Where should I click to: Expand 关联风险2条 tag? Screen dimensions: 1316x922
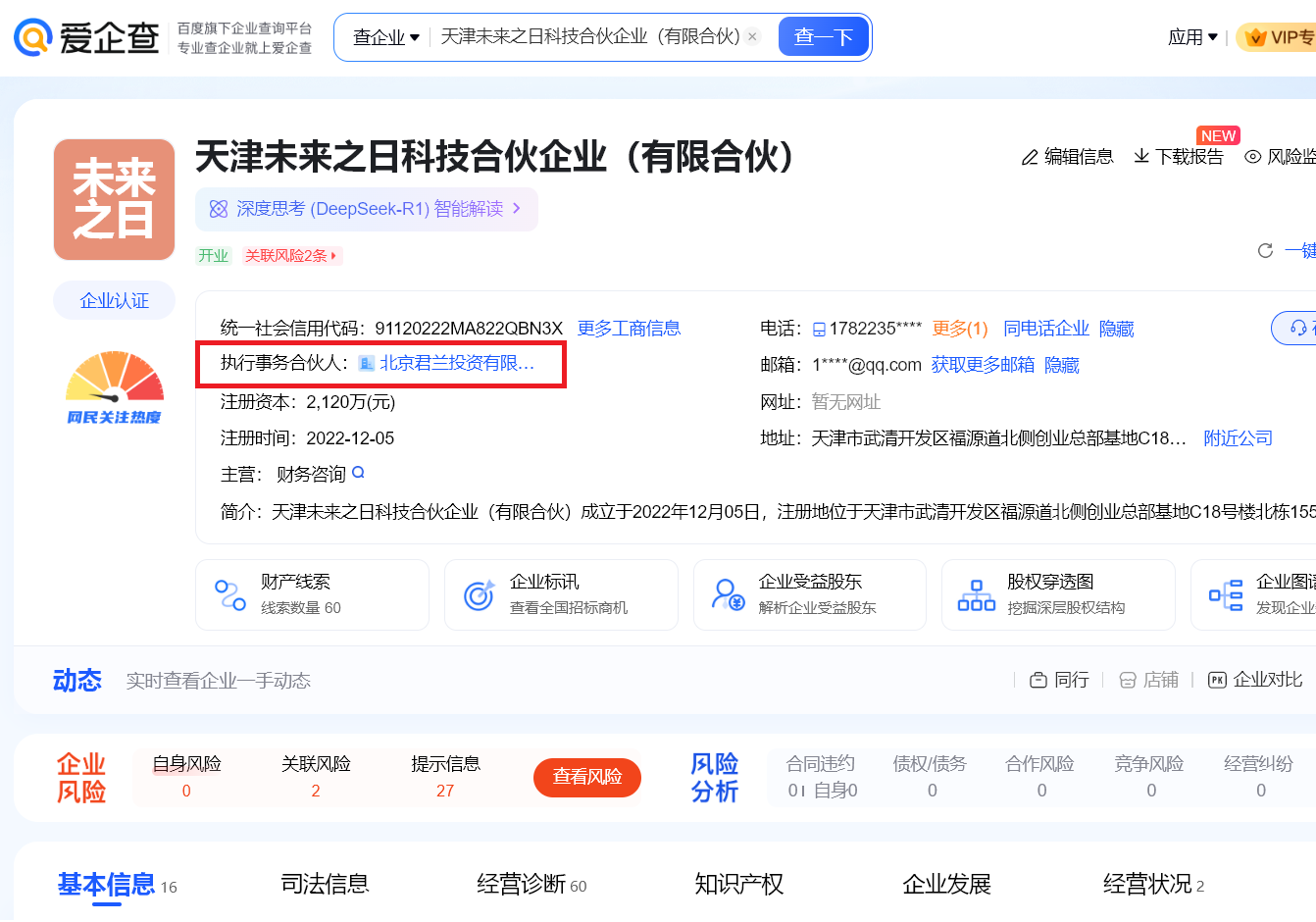coord(290,256)
